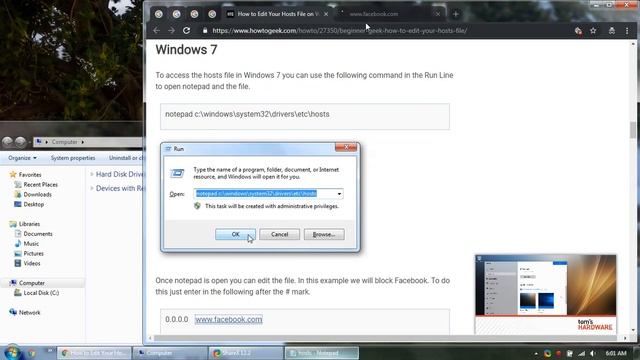This screenshot has width=640, height=360.
Task: Bookmark this page with the star icon
Action: [x=593, y=31]
